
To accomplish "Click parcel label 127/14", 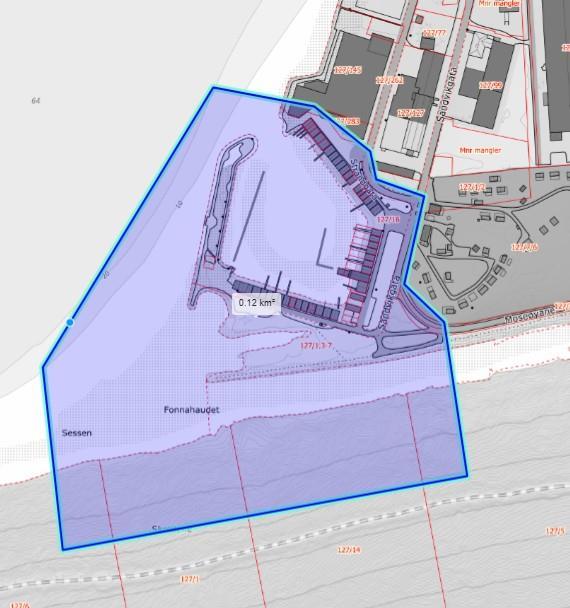I will pos(349,550).
